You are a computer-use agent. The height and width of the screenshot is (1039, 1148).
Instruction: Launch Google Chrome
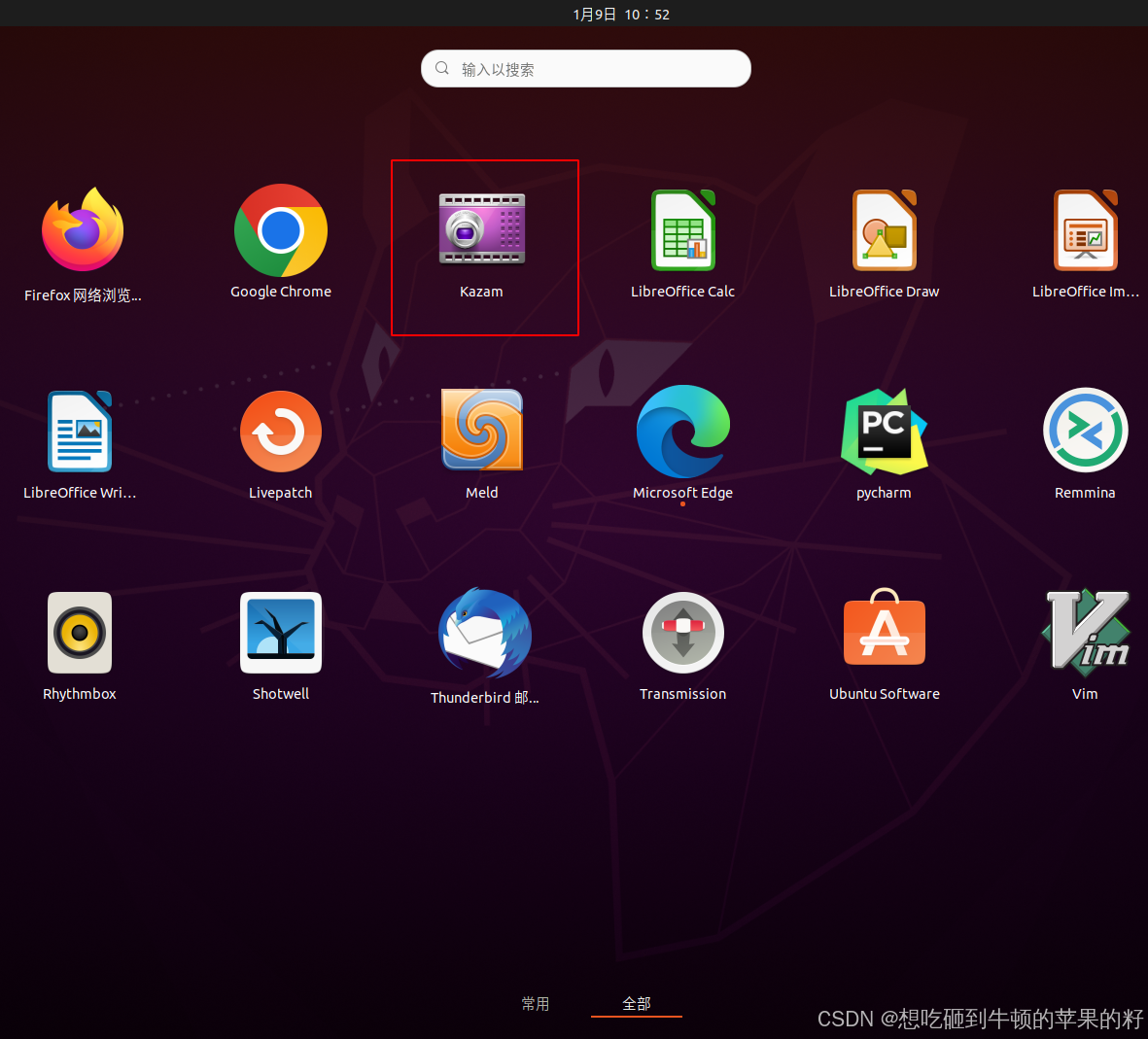[x=280, y=230]
